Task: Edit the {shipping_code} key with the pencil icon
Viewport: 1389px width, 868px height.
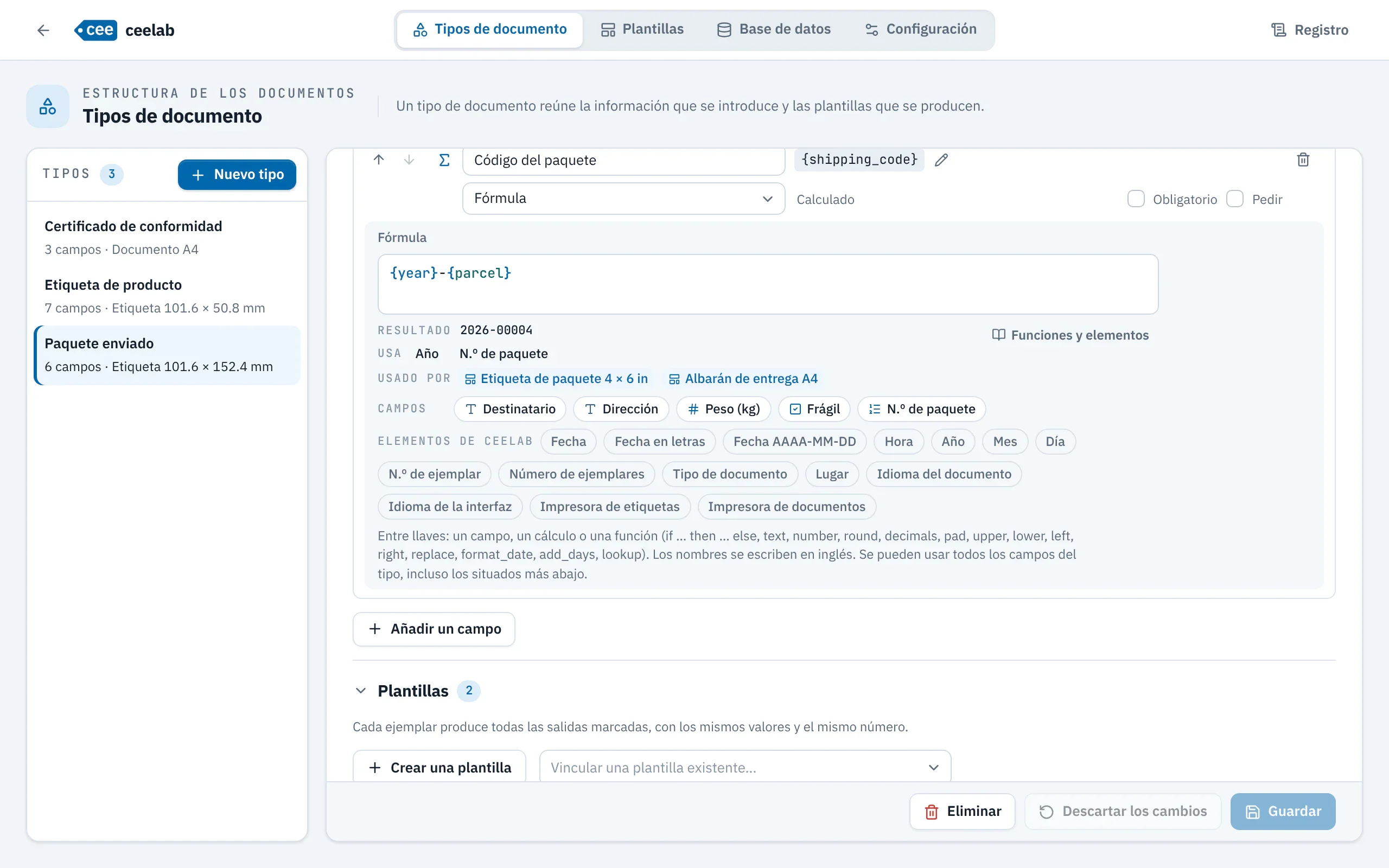Action: pos(941,160)
